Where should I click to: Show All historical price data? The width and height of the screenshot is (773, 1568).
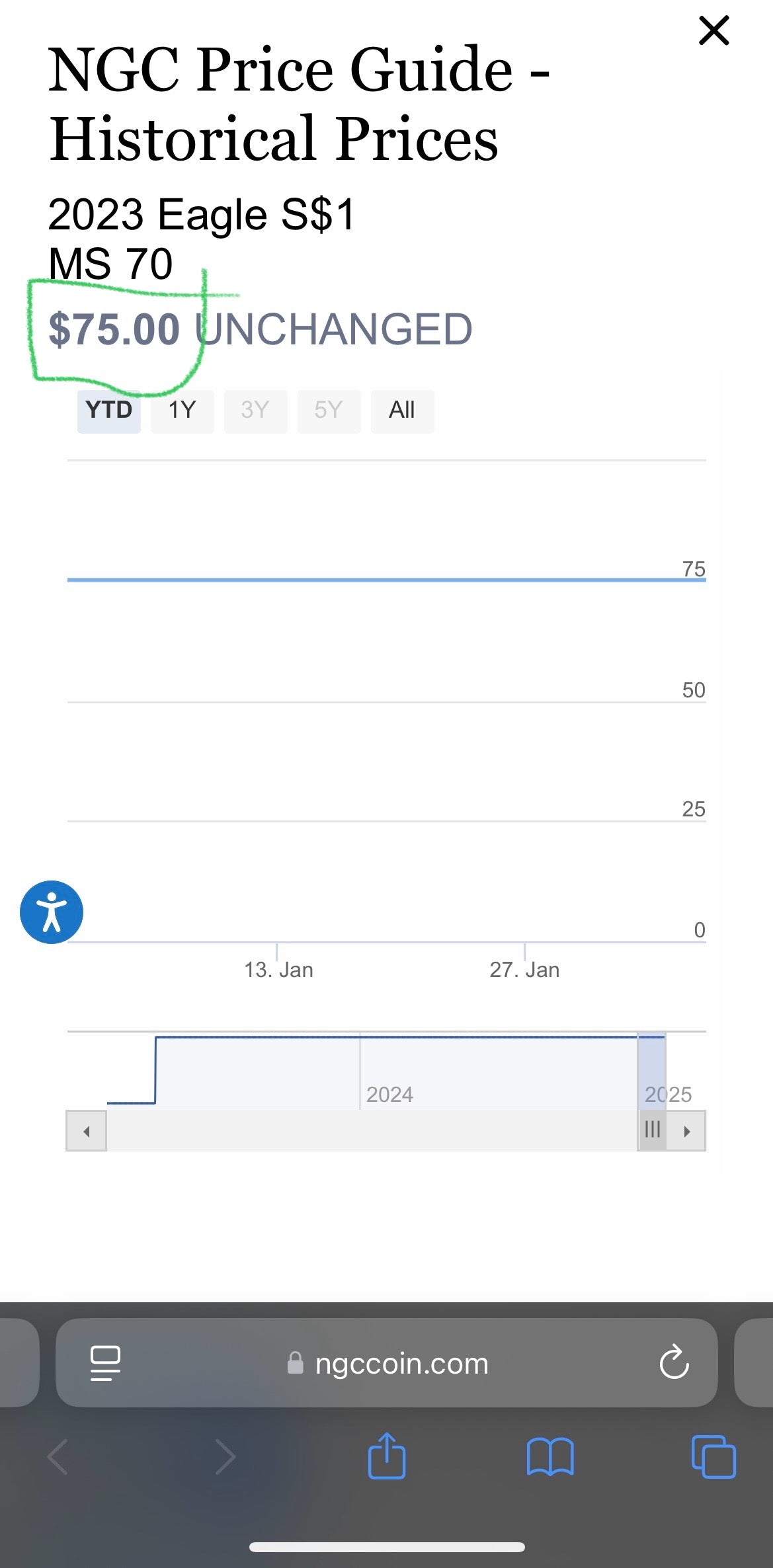click(402, 411)
